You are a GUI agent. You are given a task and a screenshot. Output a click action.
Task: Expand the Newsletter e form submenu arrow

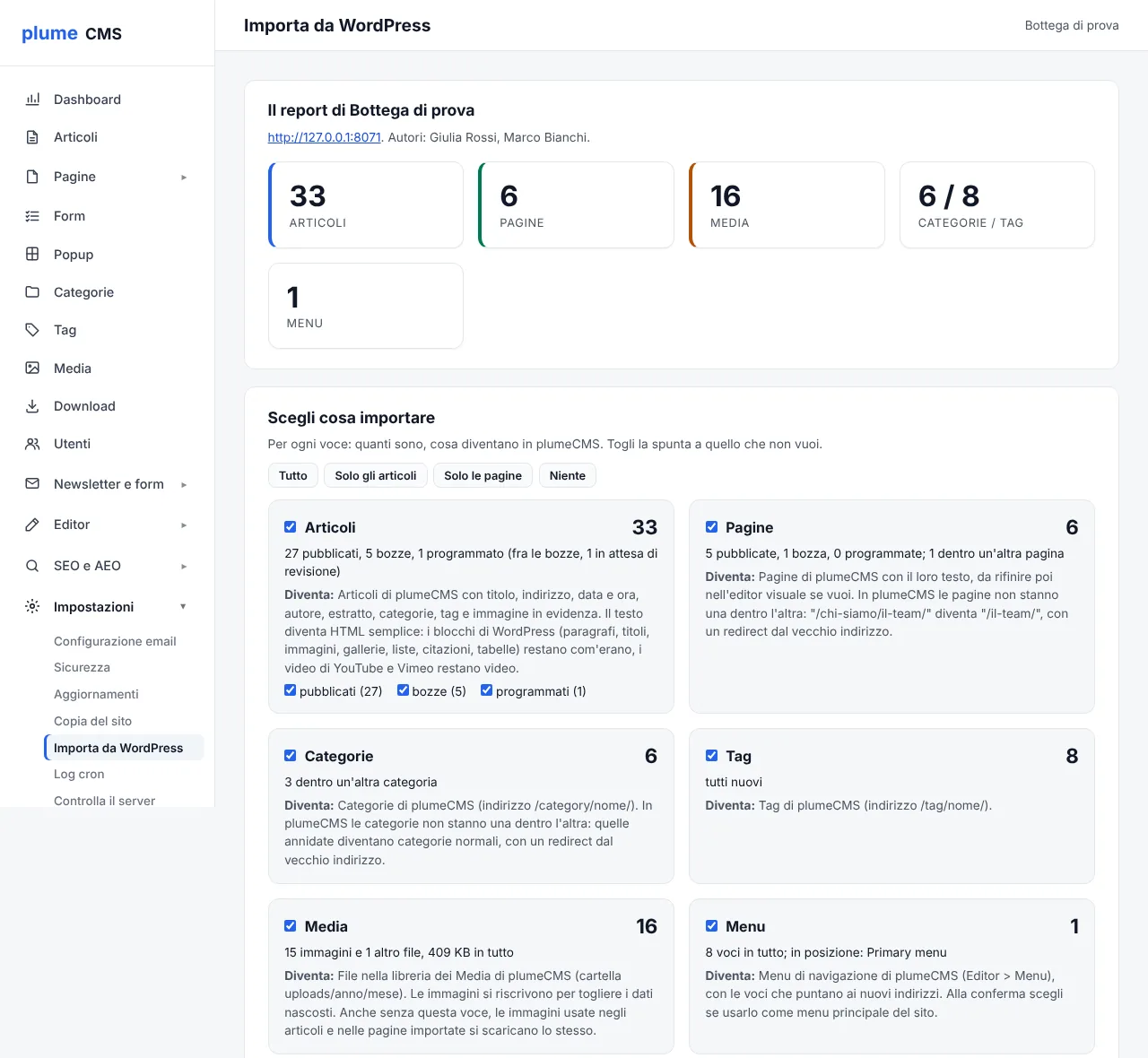click(x=184, y=485)
